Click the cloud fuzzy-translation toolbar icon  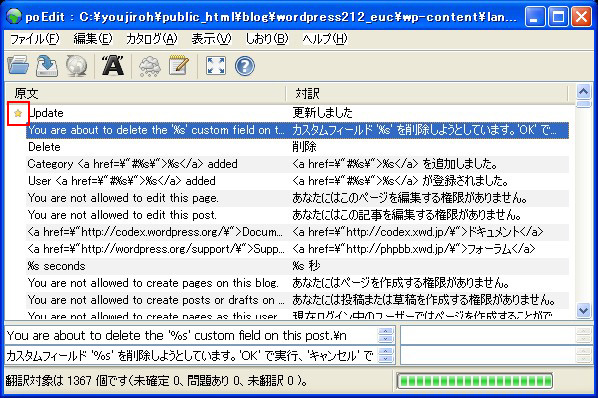150,66
